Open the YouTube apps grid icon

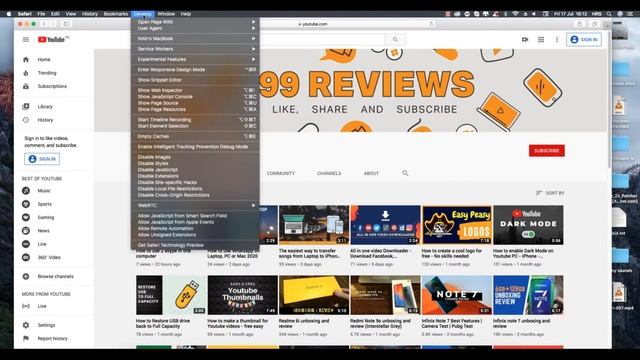(541, 40)
